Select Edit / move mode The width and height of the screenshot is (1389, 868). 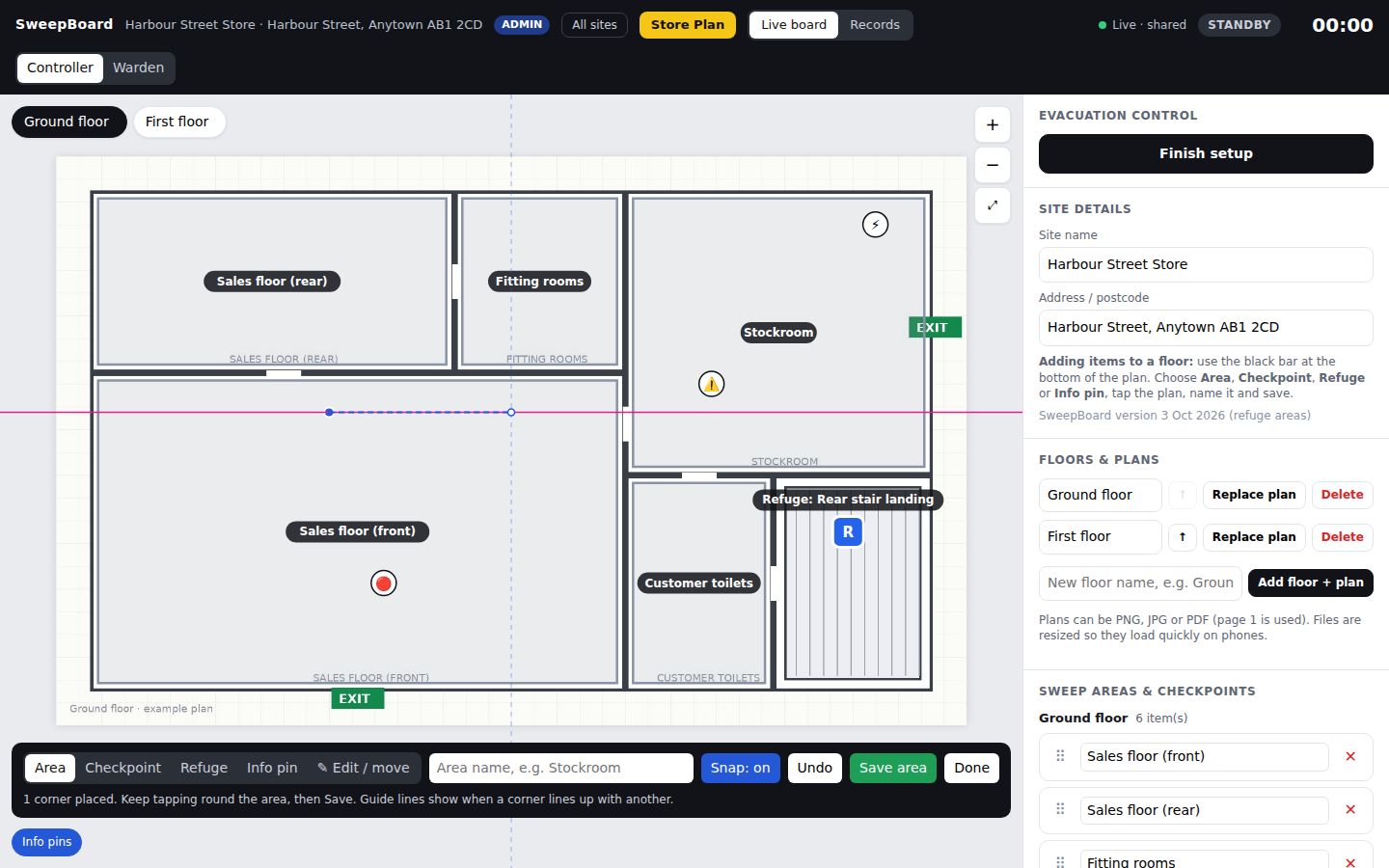tap(364, 768)
